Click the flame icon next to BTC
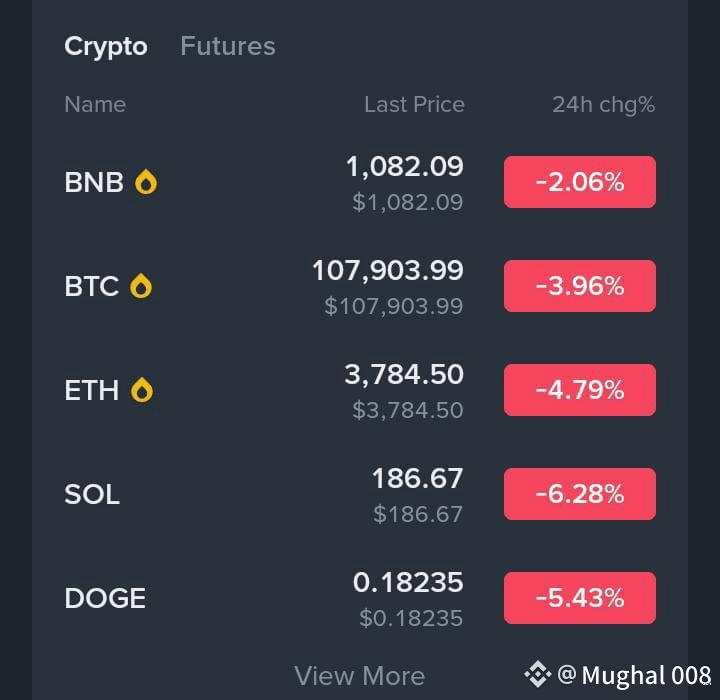 pyautogui.click(x=141, y=286)
